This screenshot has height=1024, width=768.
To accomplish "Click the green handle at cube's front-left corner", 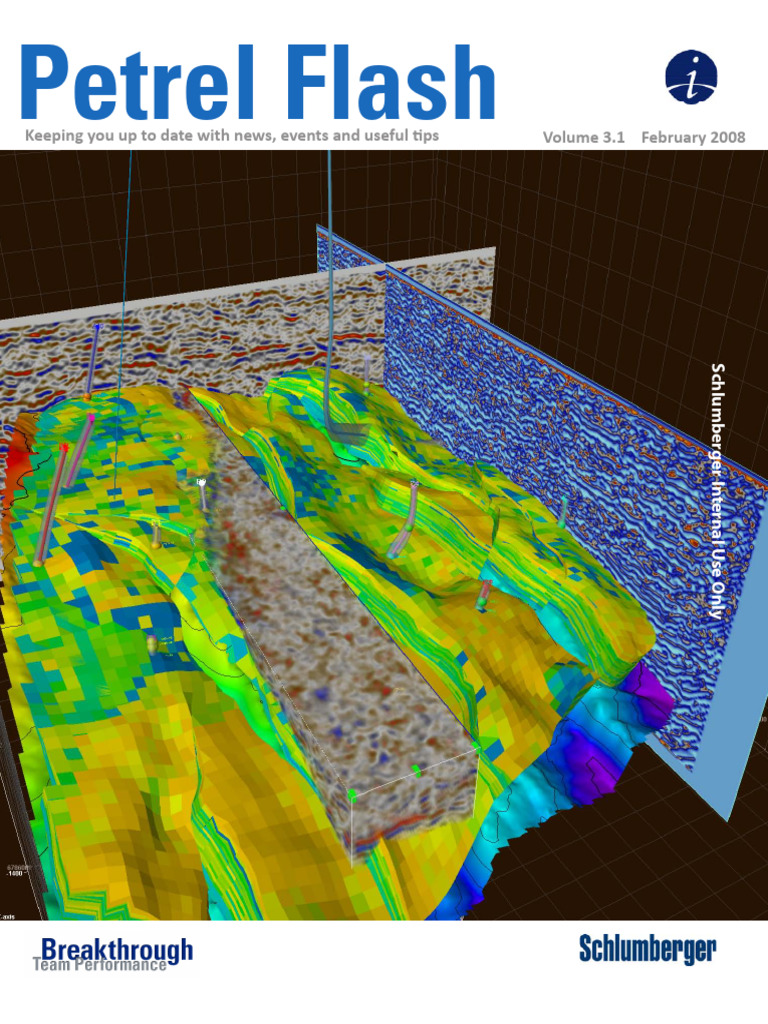I will pos(352,794).
